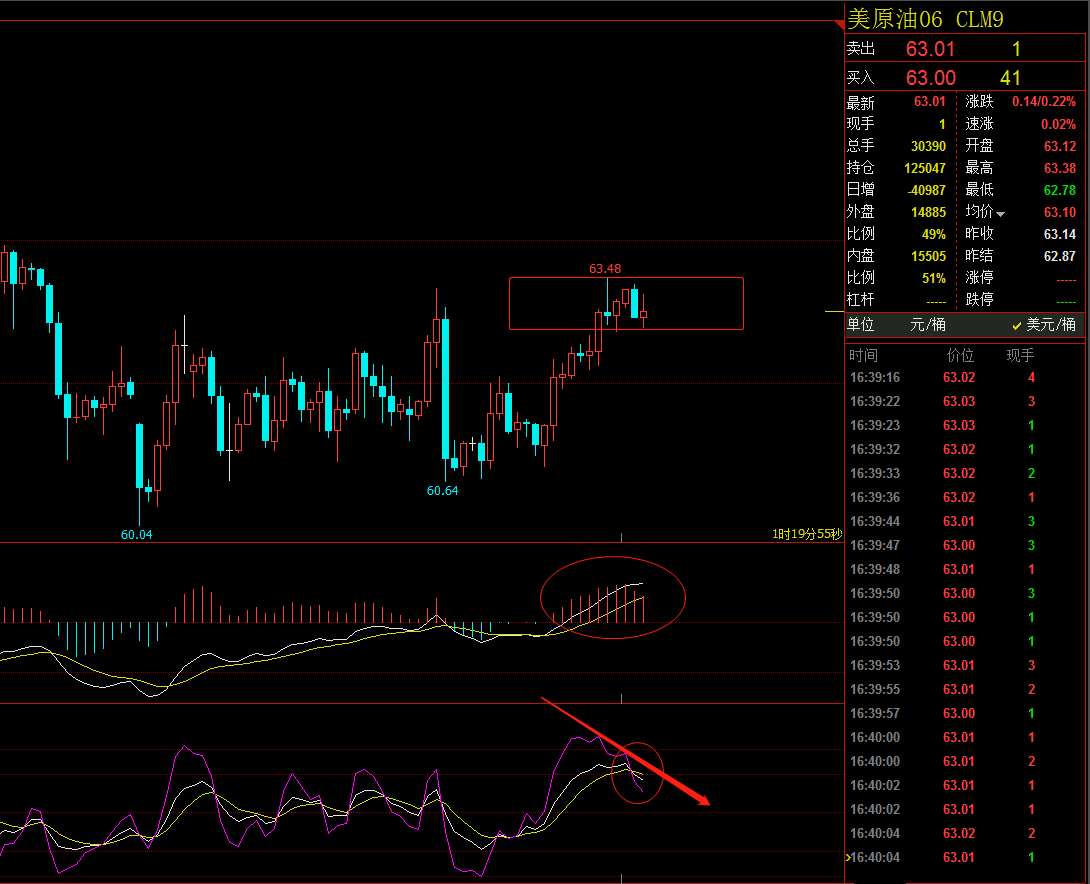Click the 跌停 label
This screenshot has width=1090, height=884.
point(979,300)
